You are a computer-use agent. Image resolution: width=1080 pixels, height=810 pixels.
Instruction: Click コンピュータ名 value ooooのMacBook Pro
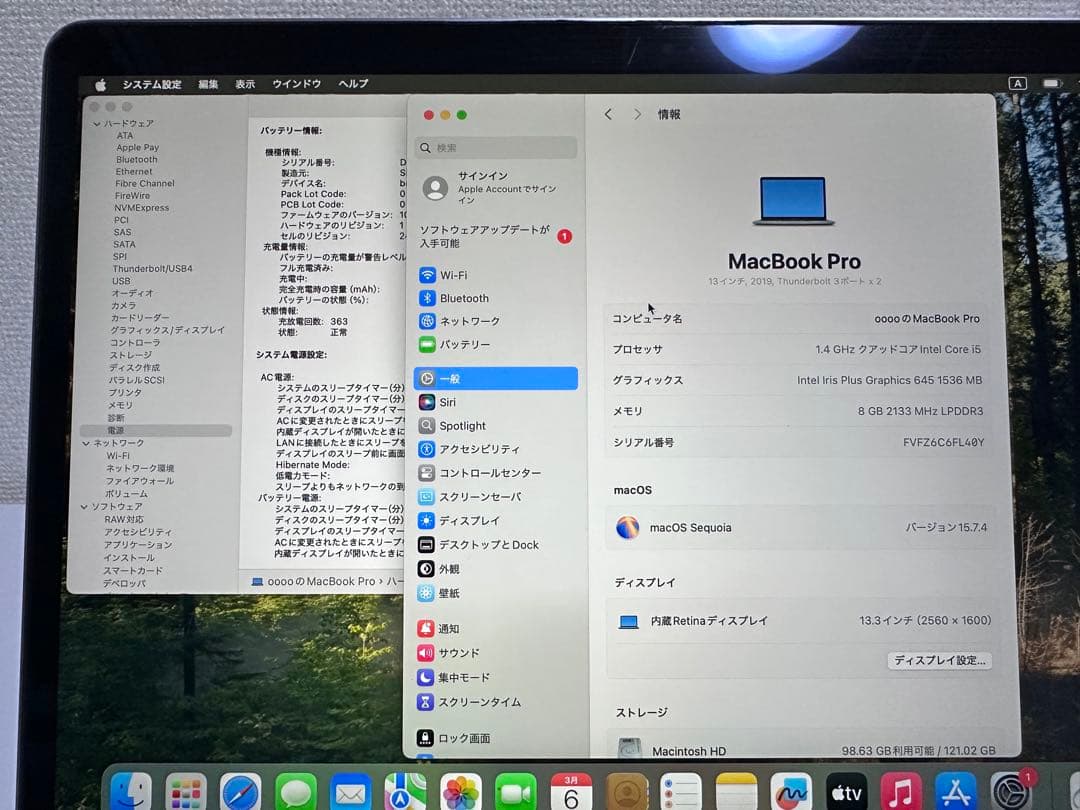pyautogui.click(x=927, y=319)
